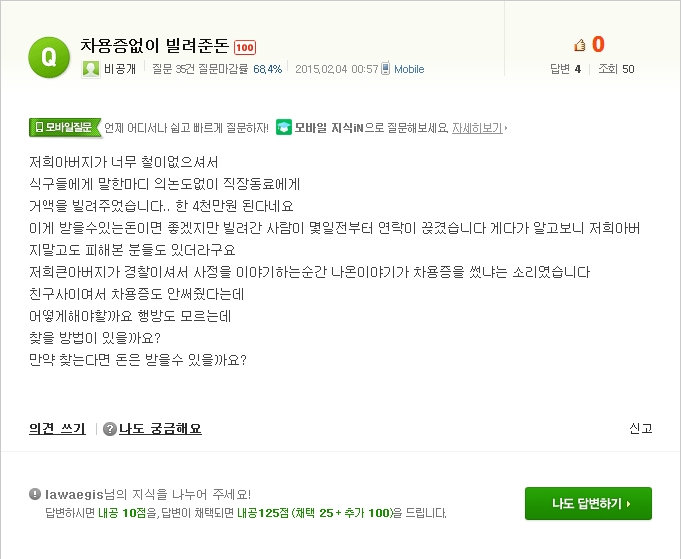Click the 비공개 author name
The height and width of the screenshot is (559, 681).
120,69
